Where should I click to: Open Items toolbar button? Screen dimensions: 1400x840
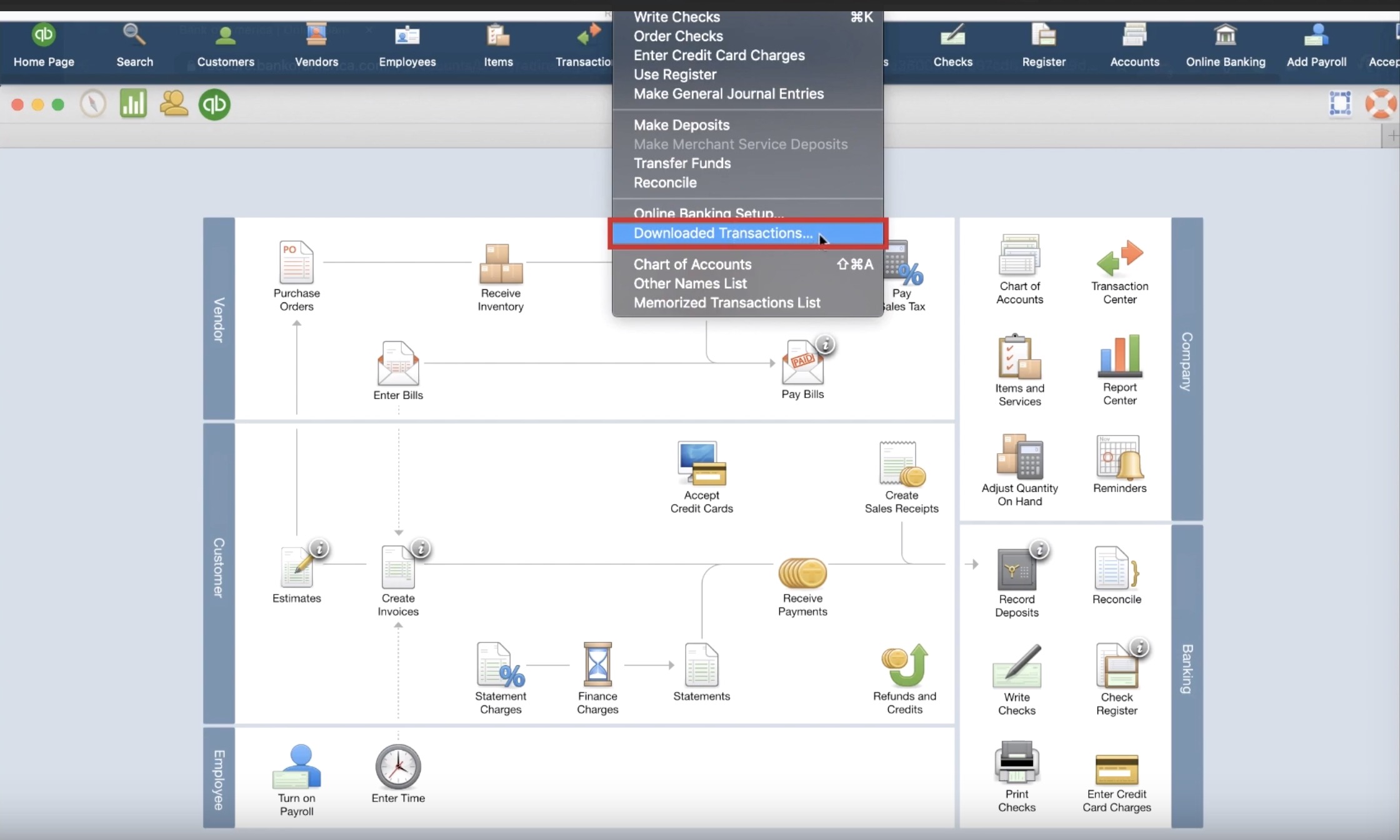498,46
